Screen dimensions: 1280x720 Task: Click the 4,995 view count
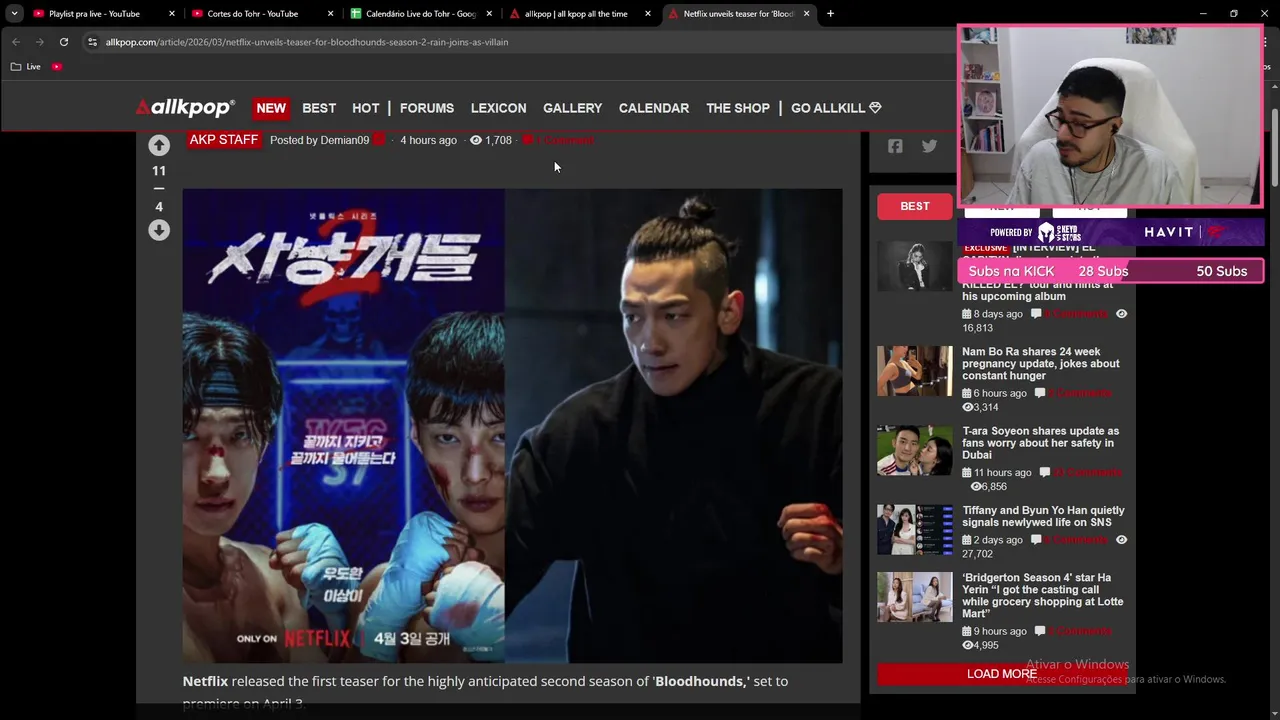[986, 645]
